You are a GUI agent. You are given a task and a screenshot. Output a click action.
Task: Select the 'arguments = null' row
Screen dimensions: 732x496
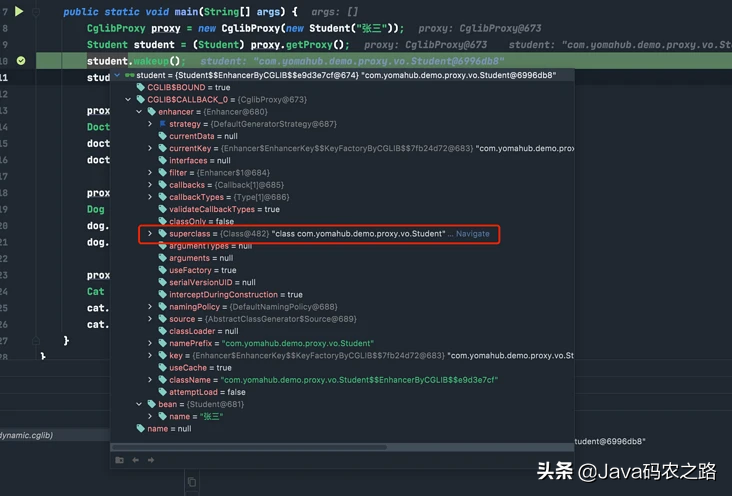click(x=342, y=258)
